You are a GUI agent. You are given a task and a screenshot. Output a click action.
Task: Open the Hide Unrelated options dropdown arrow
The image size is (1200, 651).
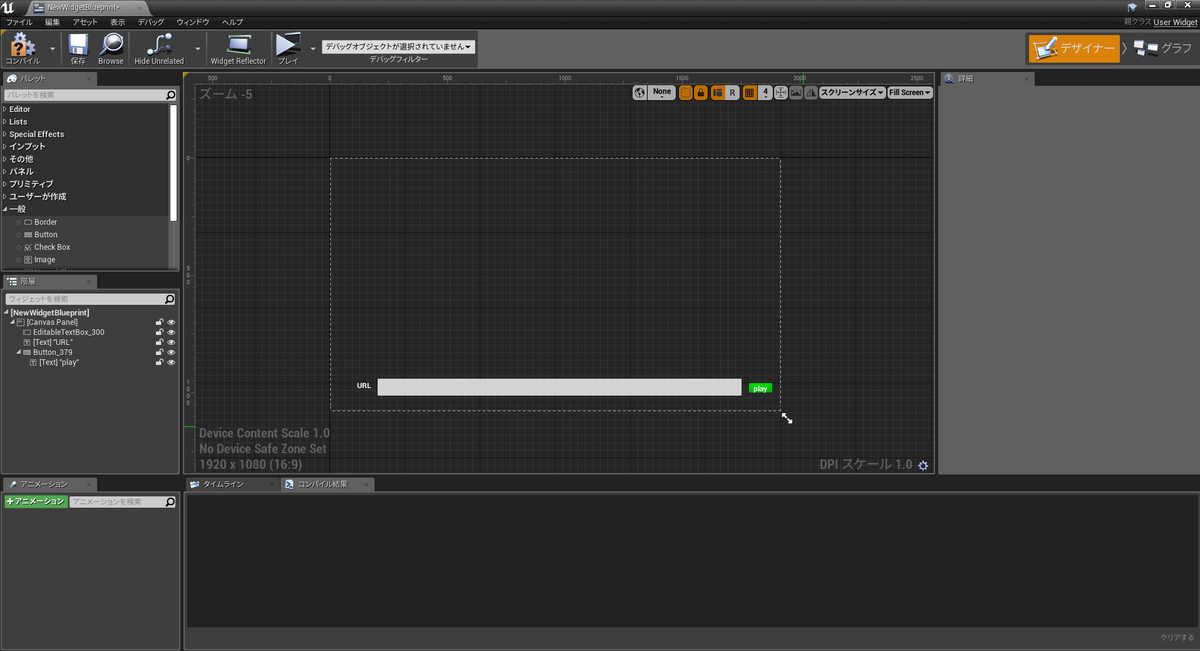pyautogui.click(x=197, y=47)
